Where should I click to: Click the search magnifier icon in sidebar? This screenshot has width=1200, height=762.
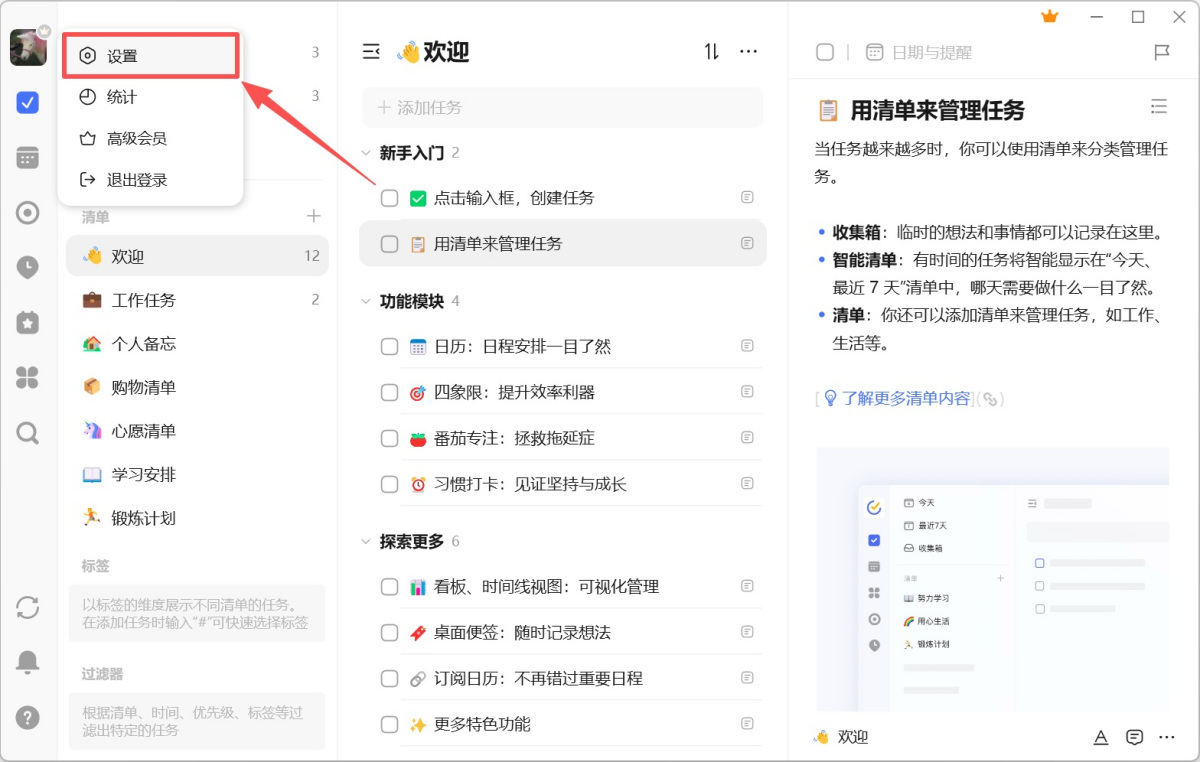point(28,432)
